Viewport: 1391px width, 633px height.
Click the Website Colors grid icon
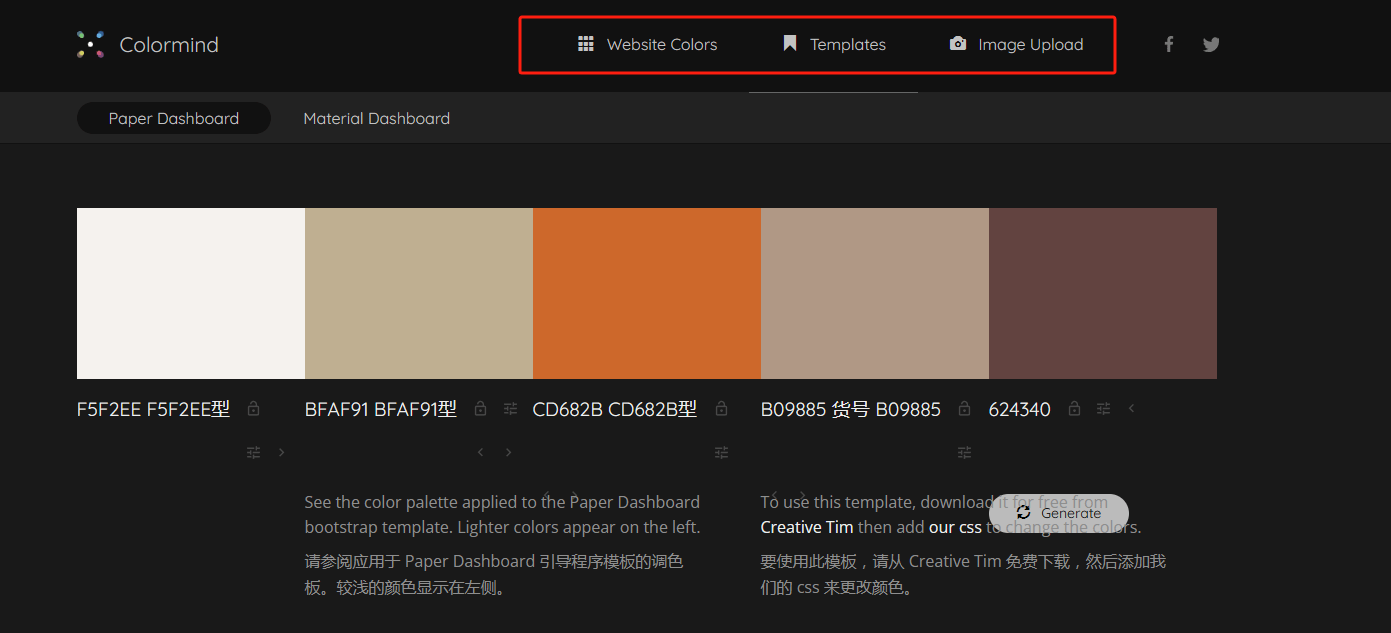pos(586,44)
